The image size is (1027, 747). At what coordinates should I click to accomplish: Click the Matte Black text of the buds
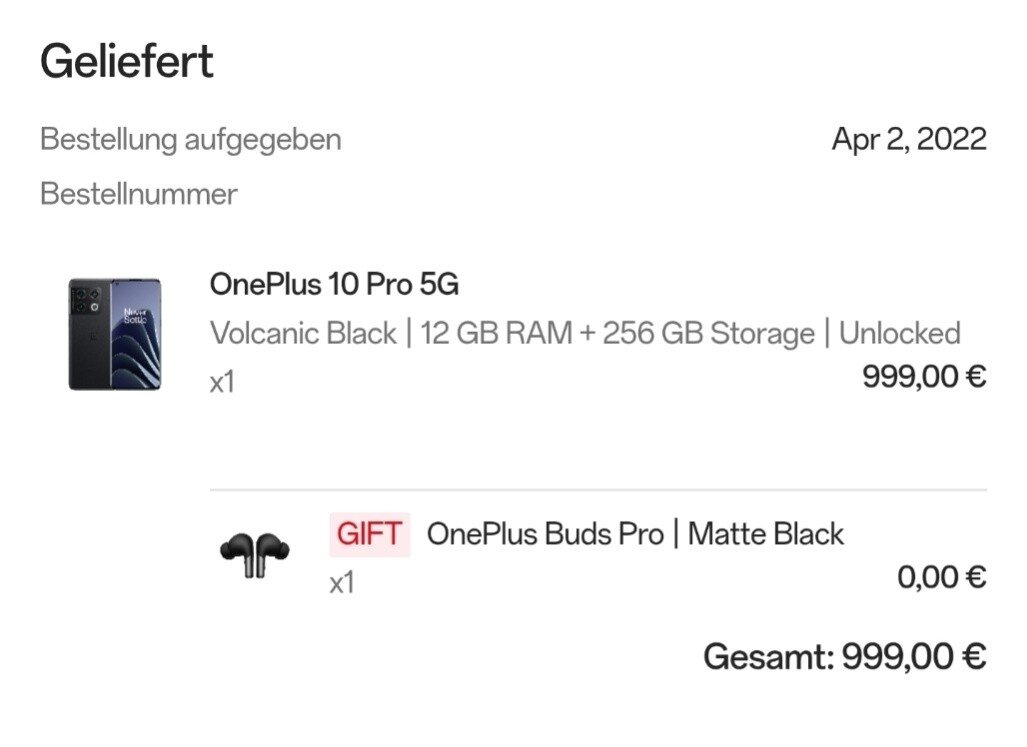pyautogui.click(x=766, y=534)
